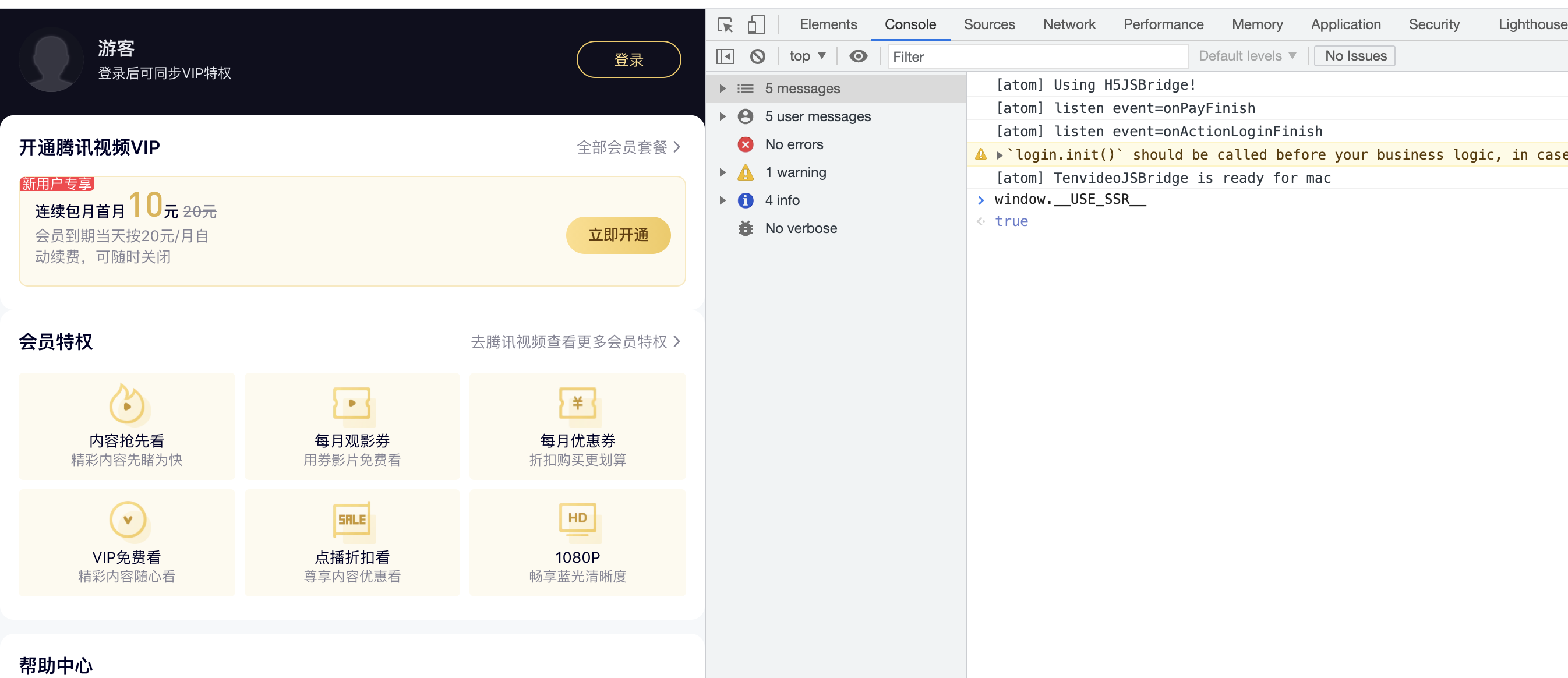Create a live expression via the eye icon
1568x678 pixels.
(x=858, y=55)
